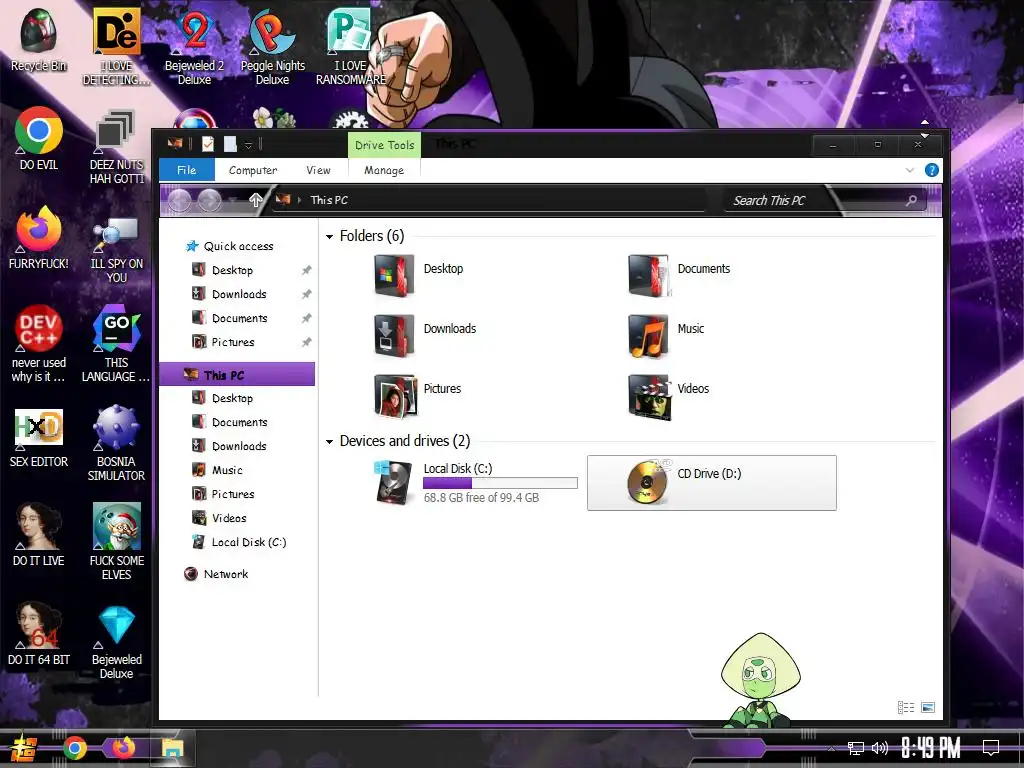Image resolution: width=1024 pixels, height=768 pixels.
Task: Click the Forward navigation button
Action: [210, 200]
